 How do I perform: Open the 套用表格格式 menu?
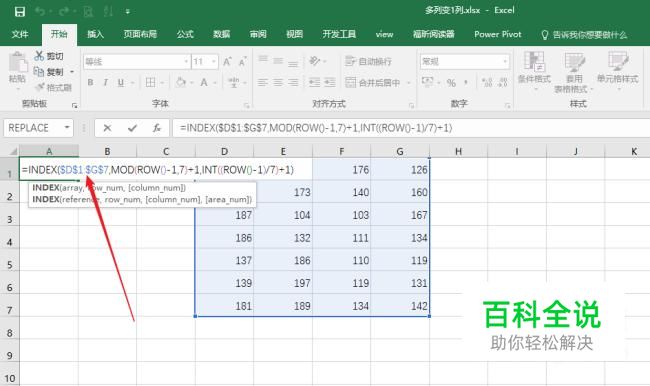pyautogui.click(x=574, y=72)
